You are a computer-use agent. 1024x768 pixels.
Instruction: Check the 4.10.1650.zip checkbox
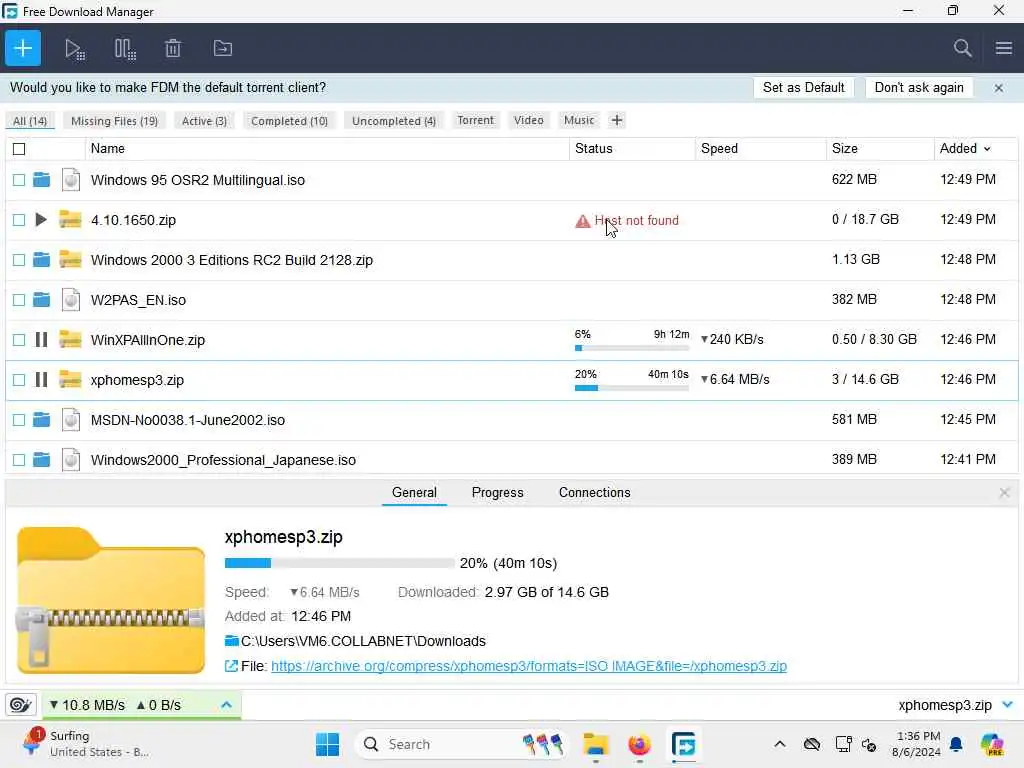pos(19,220)
